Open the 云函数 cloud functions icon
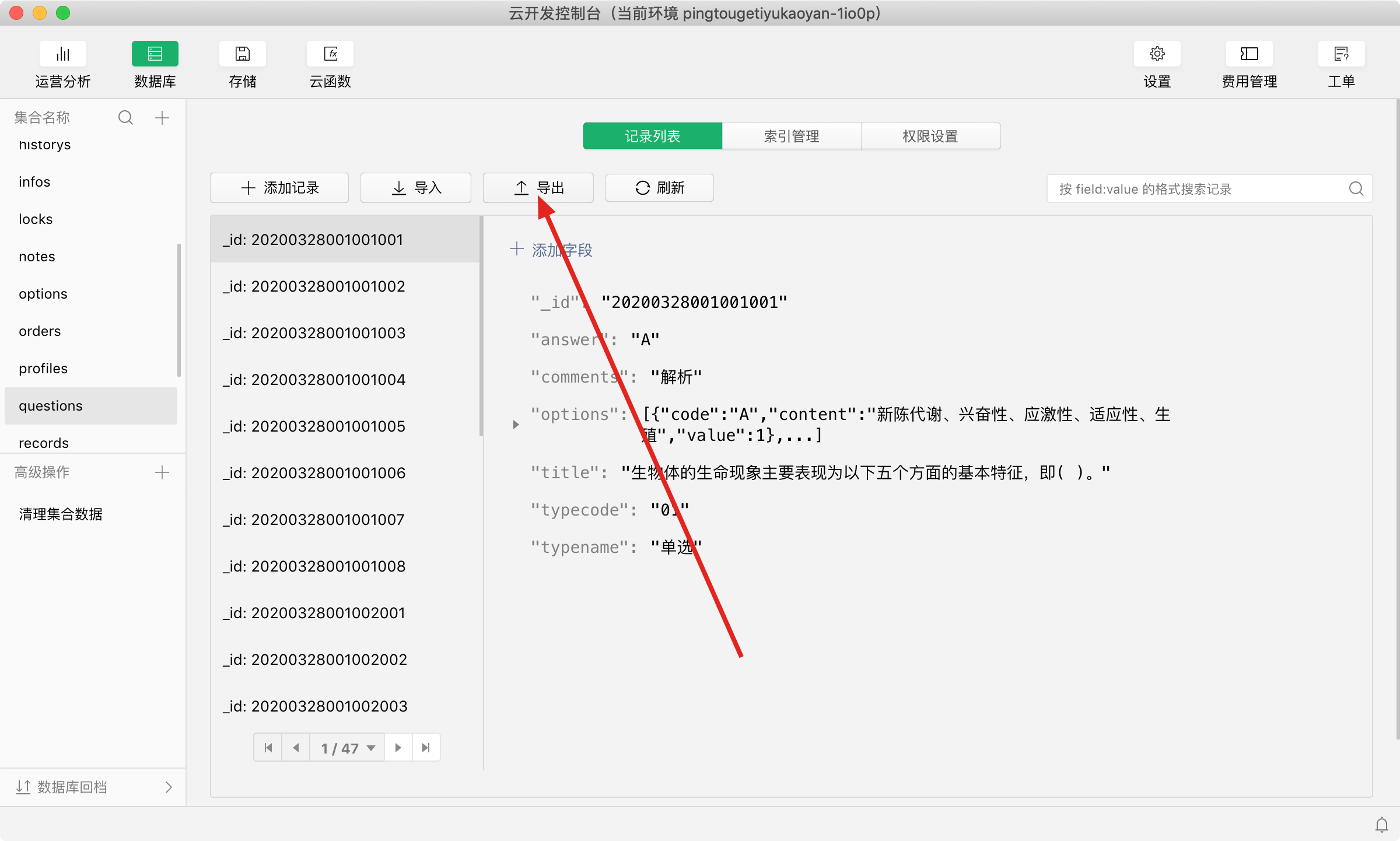The height and width of the screenshot is (841, 1400). tap(330, 54)
